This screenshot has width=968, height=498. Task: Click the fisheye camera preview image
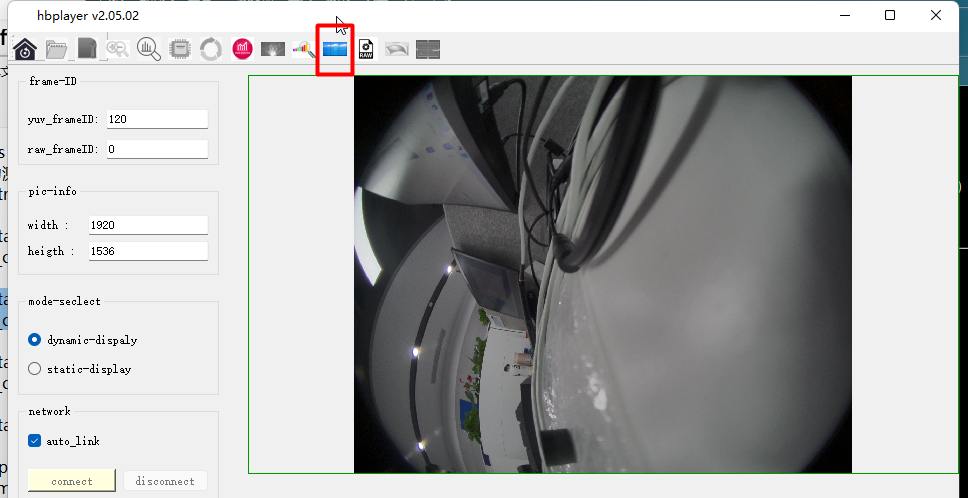click(x=602, y=274)
